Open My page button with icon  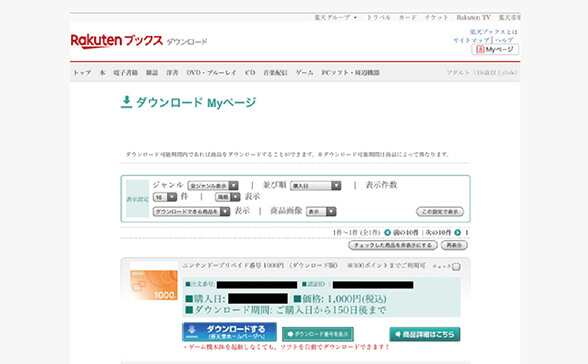tap(495, 49)
